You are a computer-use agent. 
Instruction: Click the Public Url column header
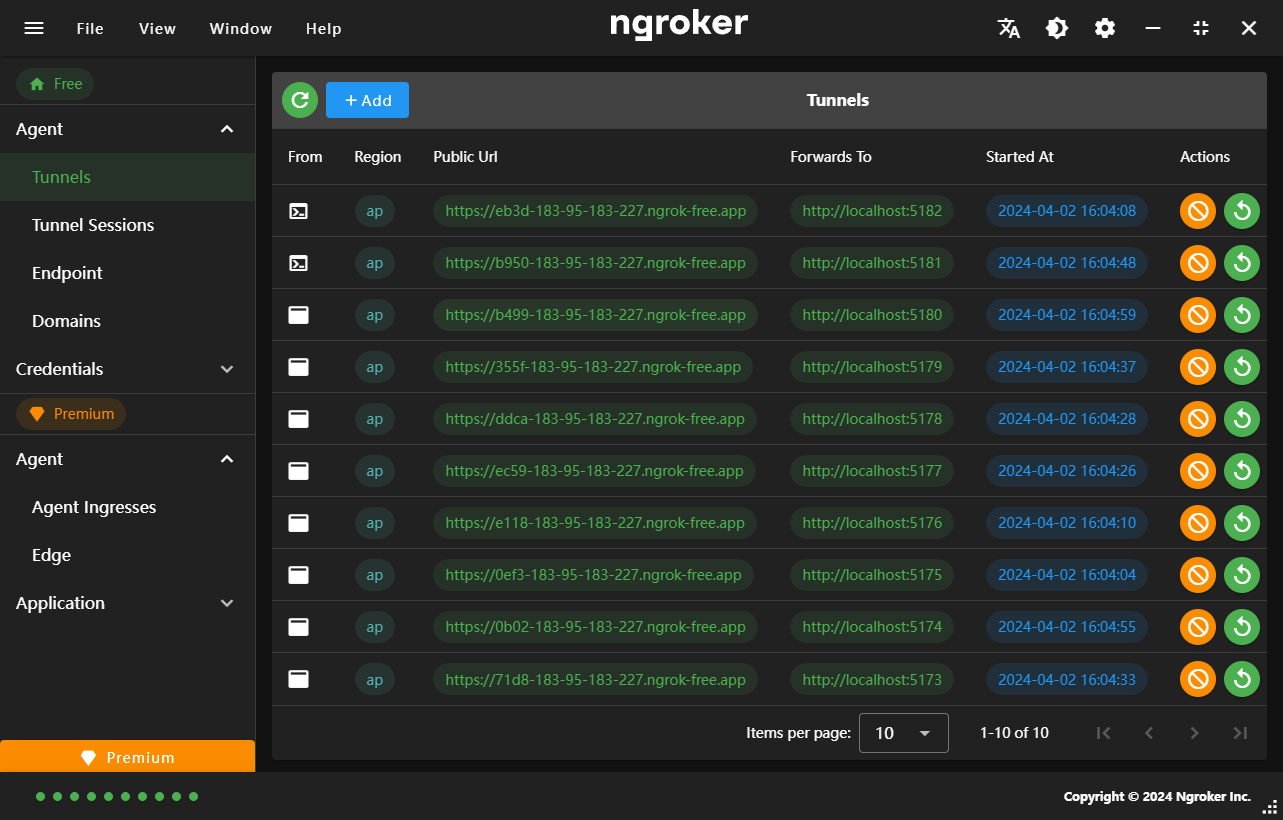(465, 157)
